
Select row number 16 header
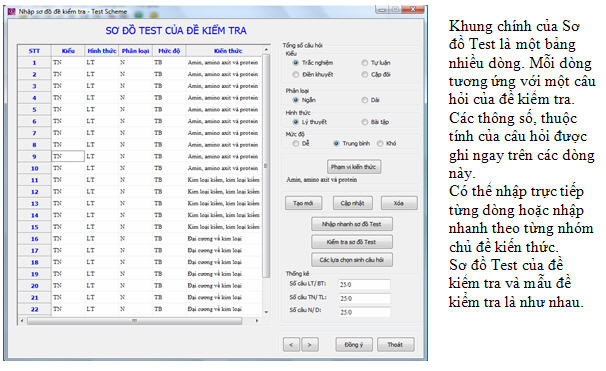point(34,238)
